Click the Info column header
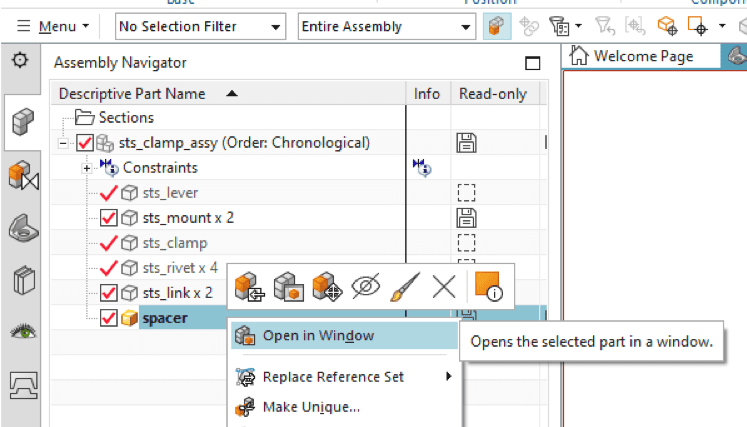Screen dimensions: 747x427 427,93
